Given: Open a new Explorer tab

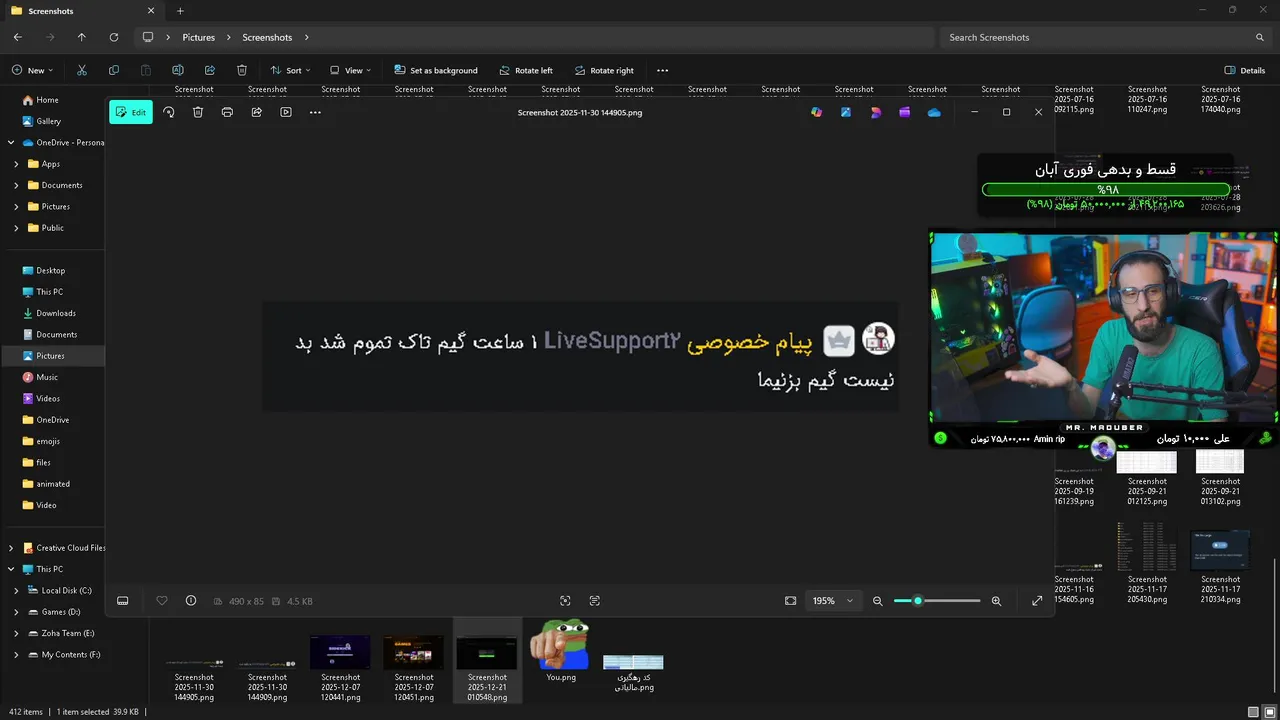Looking at the screenshot, I should click(x=180, y=11).
